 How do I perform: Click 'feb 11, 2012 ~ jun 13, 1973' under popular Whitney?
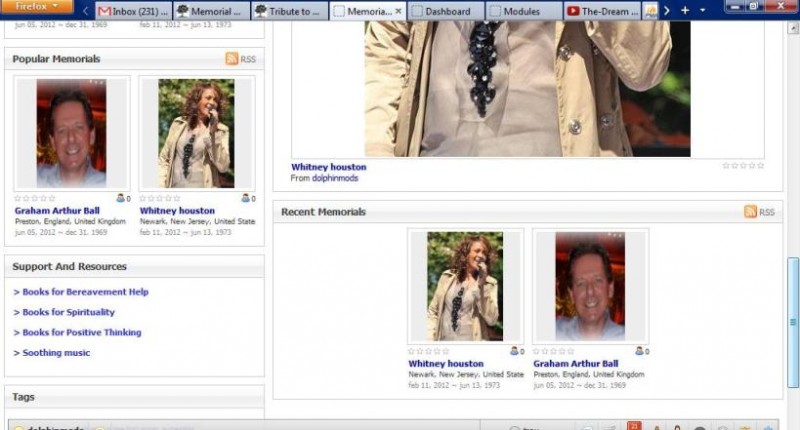[186, 232]
